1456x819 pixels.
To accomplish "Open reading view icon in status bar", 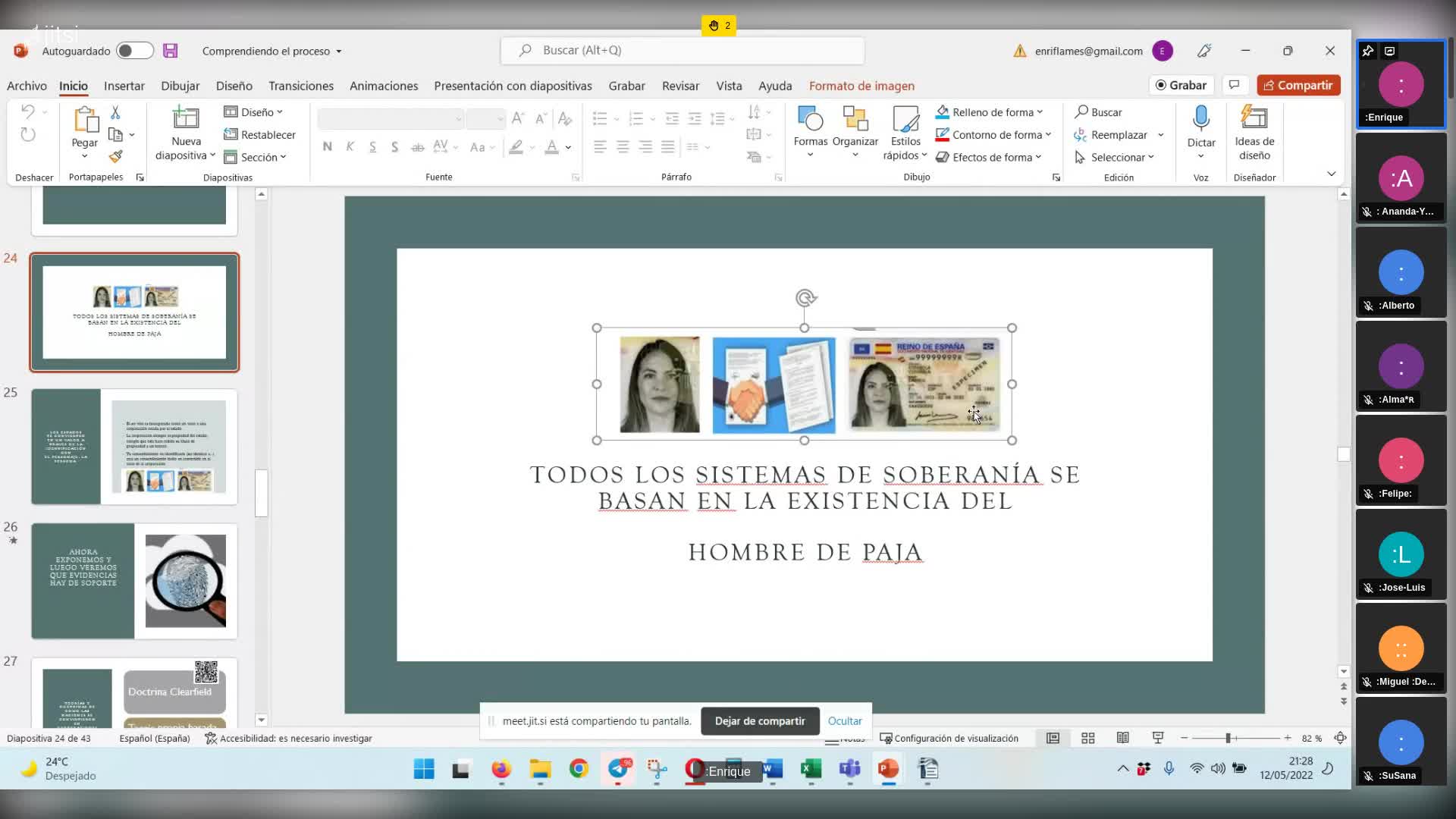I will (x=1122, y=738).
